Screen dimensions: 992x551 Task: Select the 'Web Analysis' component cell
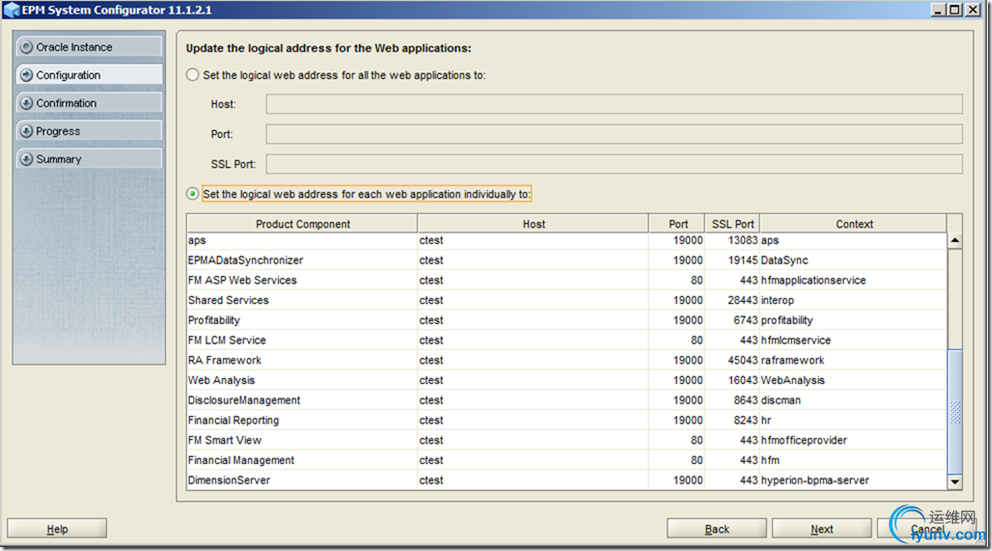302,380
